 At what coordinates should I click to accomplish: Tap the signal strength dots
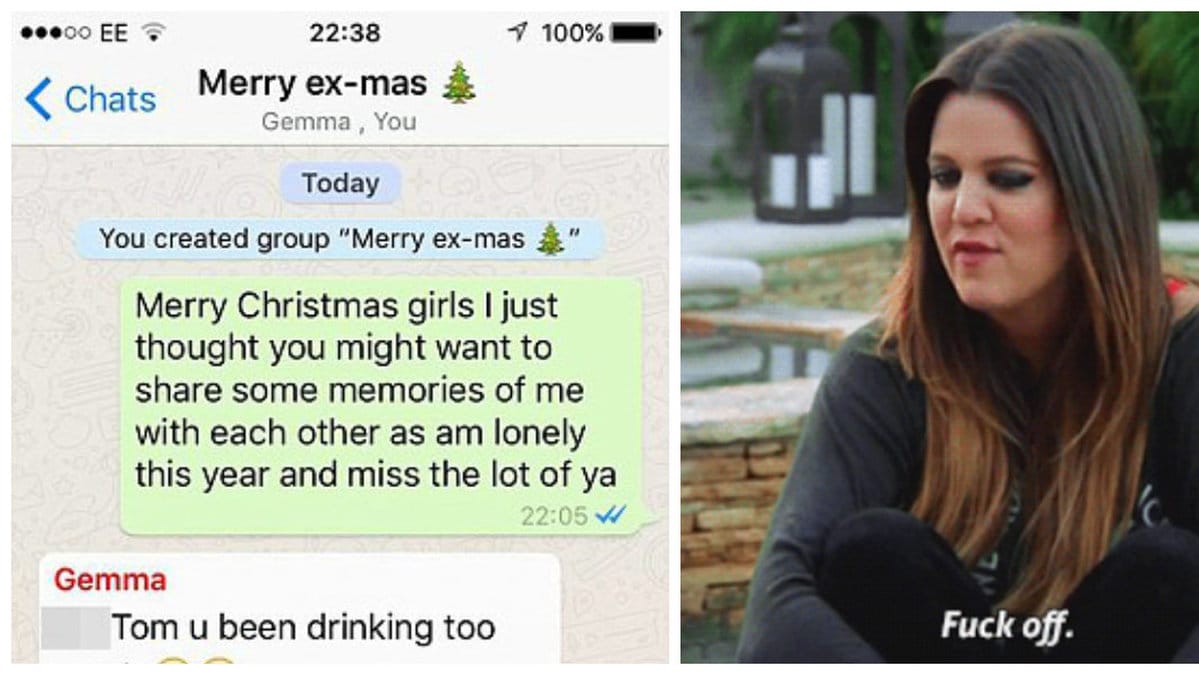tap(55, 33)
